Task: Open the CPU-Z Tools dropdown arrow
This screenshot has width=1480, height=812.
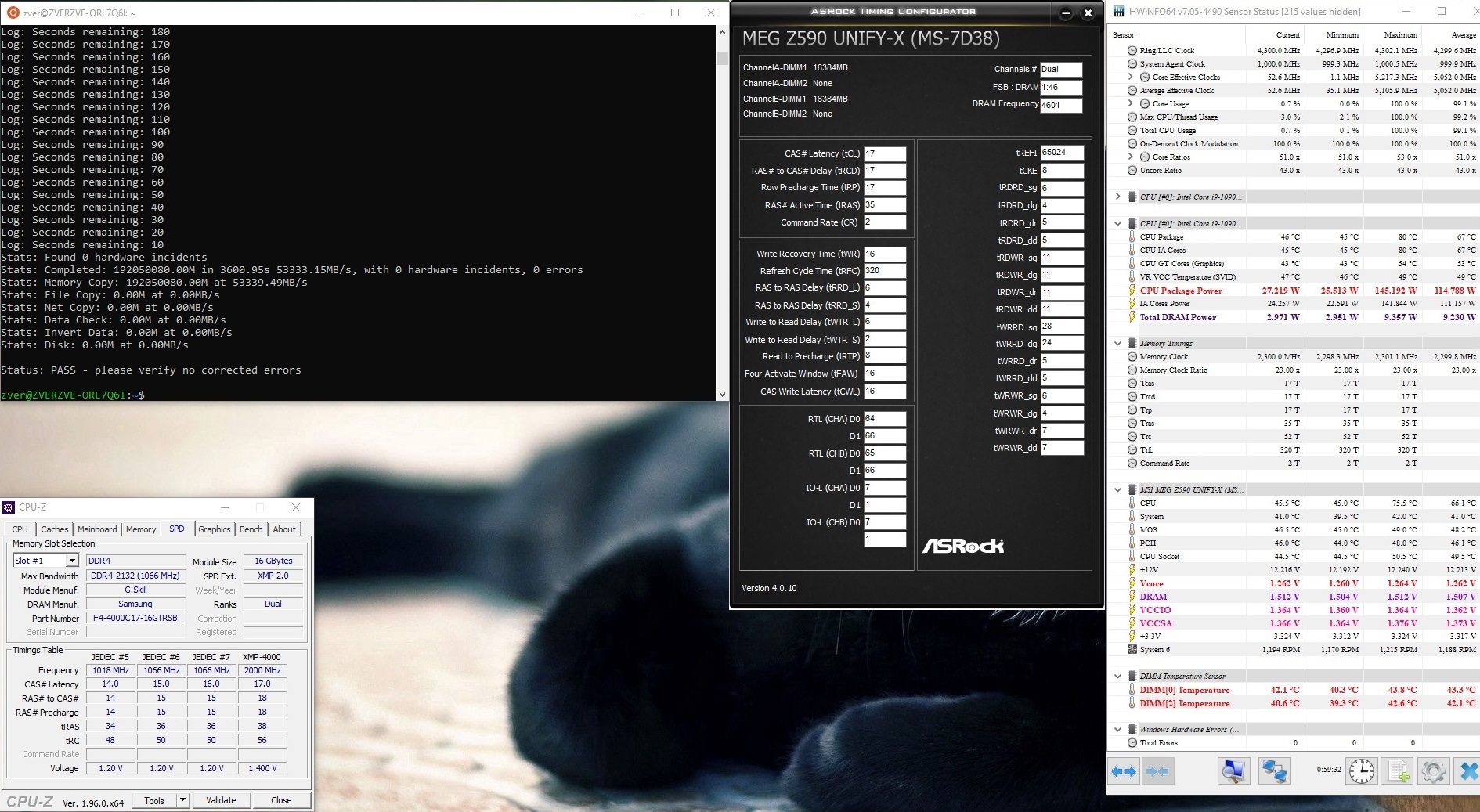Action: (182, 800)
